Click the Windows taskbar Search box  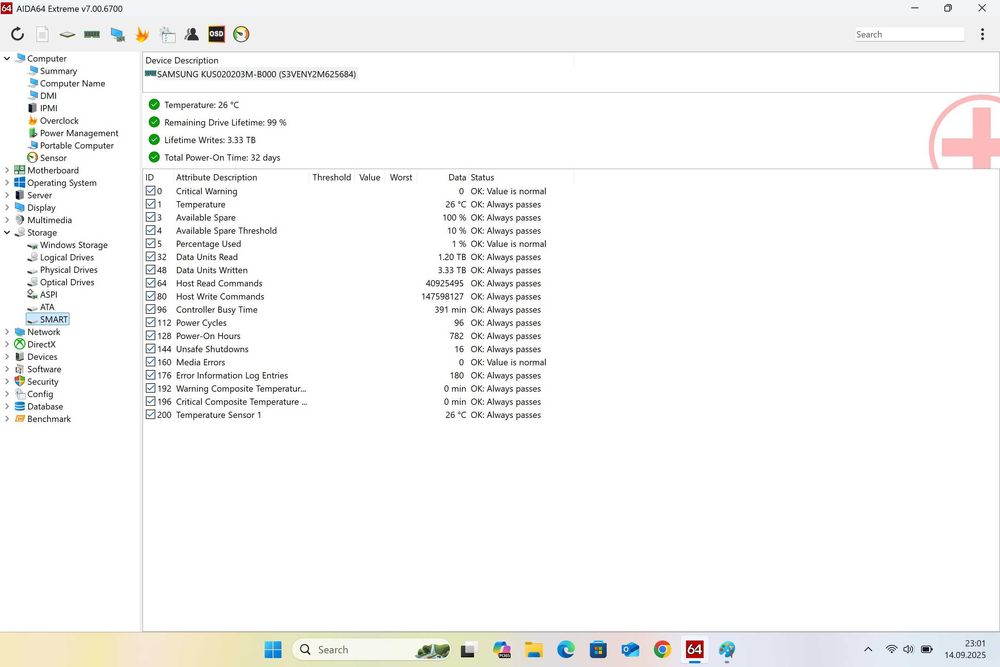pos(371,649)
